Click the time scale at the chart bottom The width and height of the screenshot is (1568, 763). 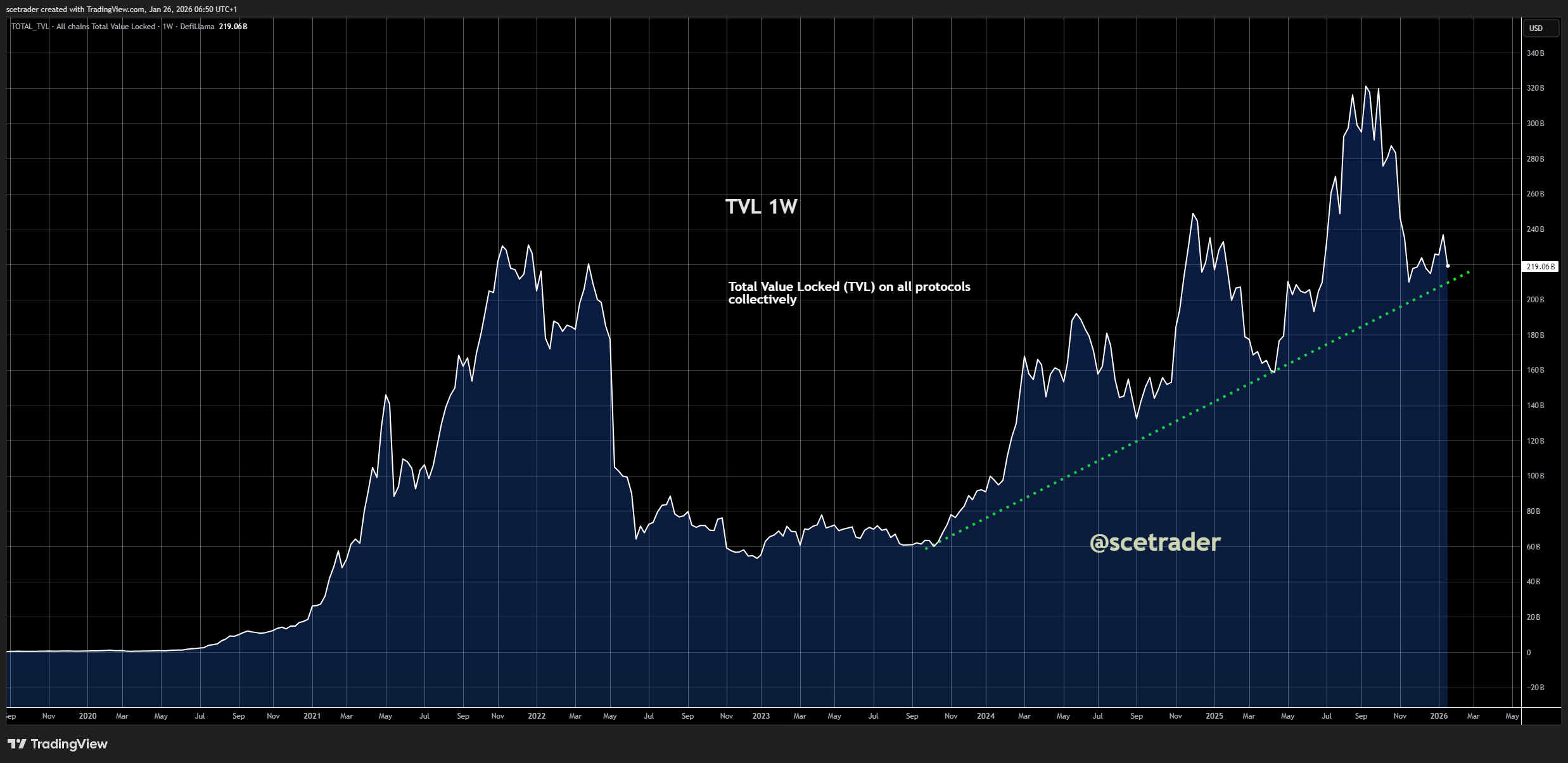click(760, 715)
